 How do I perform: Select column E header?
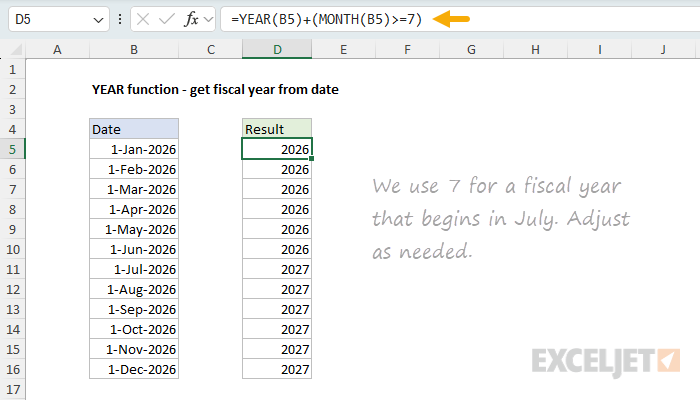(343, 50)
